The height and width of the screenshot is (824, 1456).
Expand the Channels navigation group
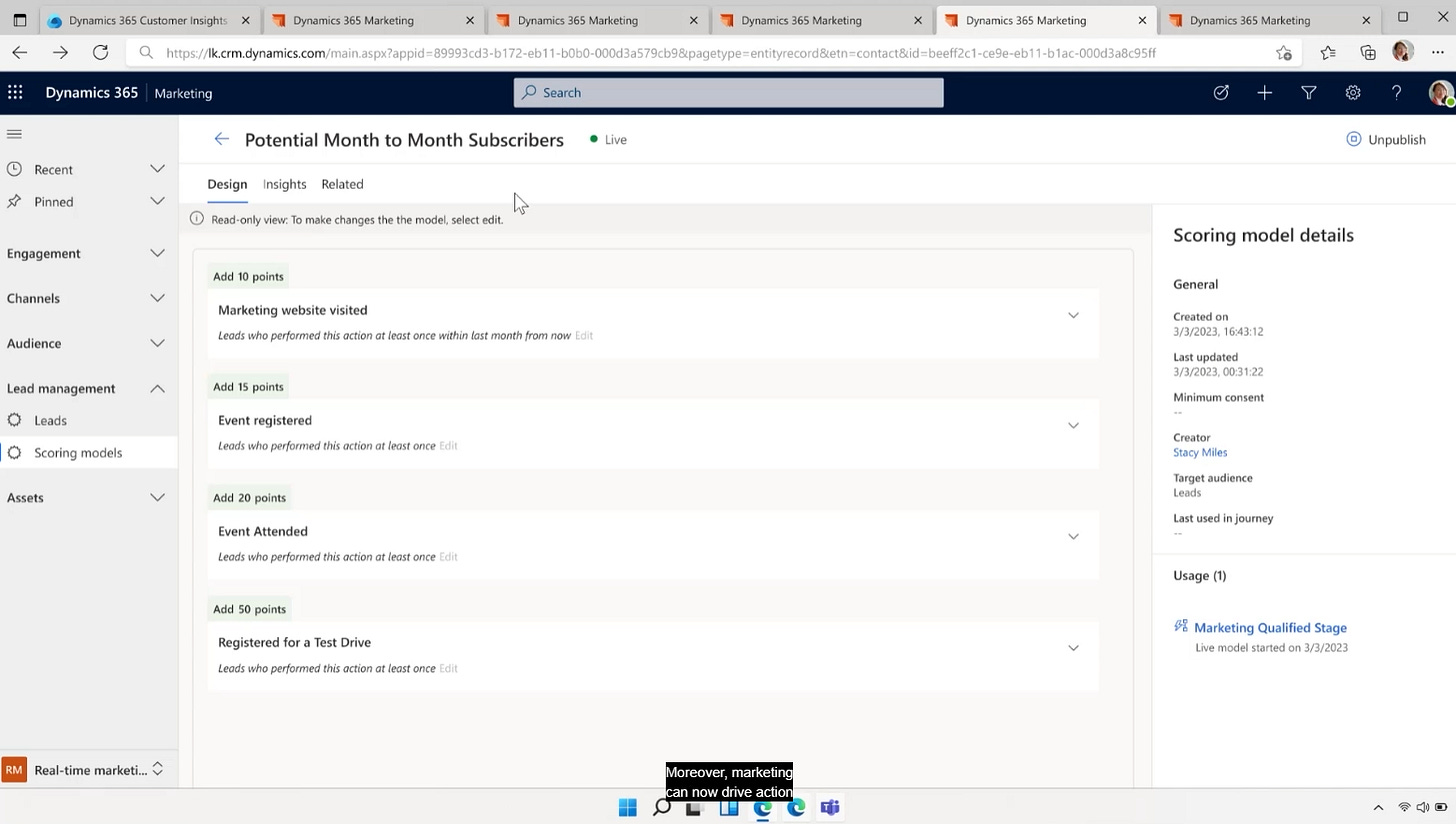click(157, 298)
